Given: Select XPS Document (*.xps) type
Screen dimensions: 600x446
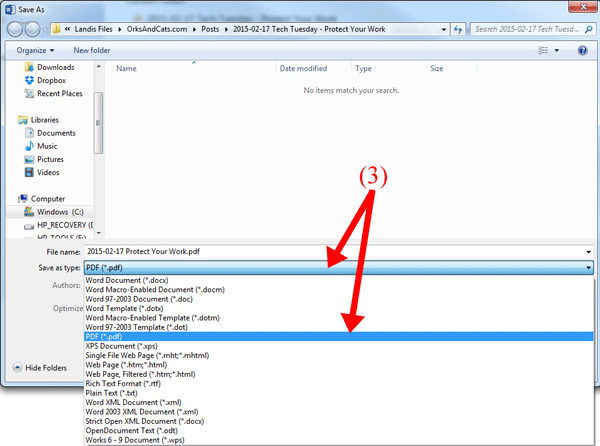Looking at the screenshot, I should [x=339, y=346].
